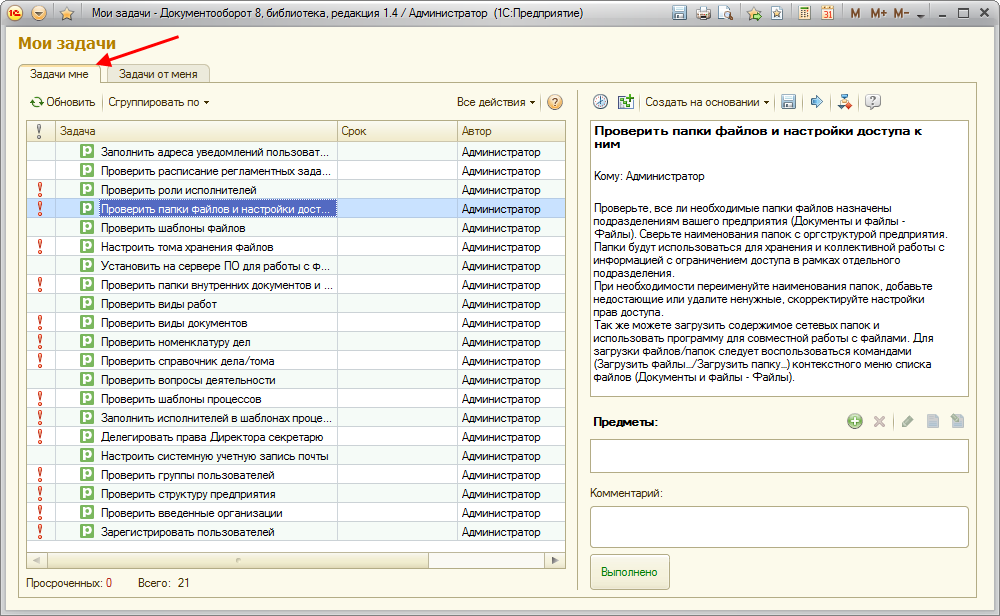Select task 'Проверить виды работ'
The width and height of the screenshot is (1000, 616).
coord(159,304)
